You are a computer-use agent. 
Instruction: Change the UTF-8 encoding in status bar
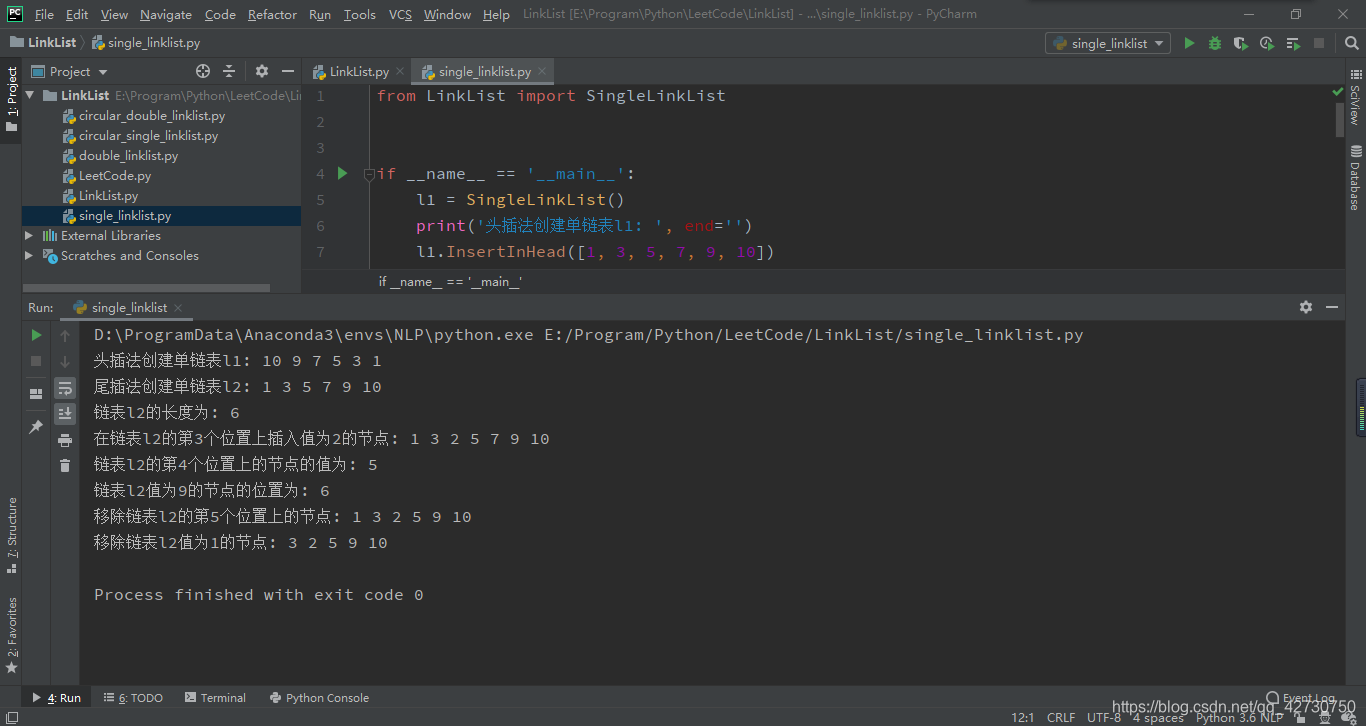coord(1104,717)
